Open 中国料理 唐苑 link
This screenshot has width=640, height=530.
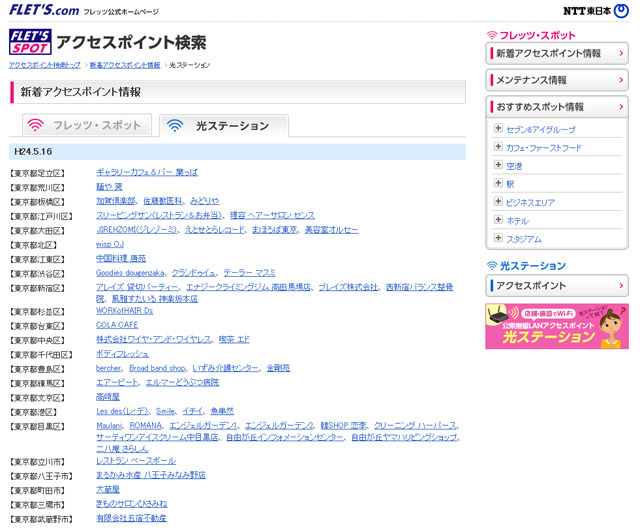[x=121, y=258]
